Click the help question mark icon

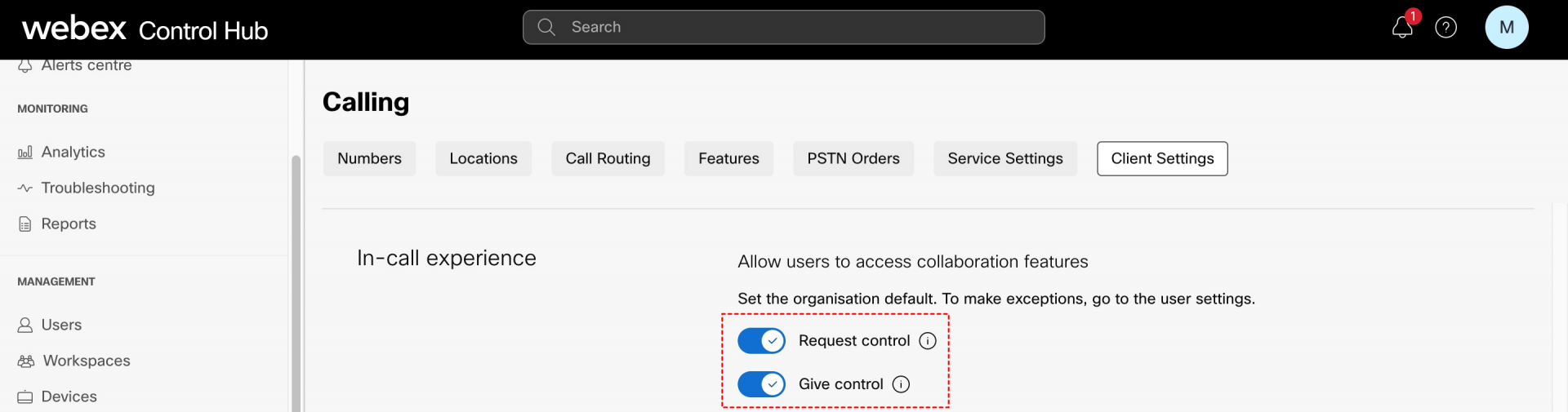coord(1445,28)
